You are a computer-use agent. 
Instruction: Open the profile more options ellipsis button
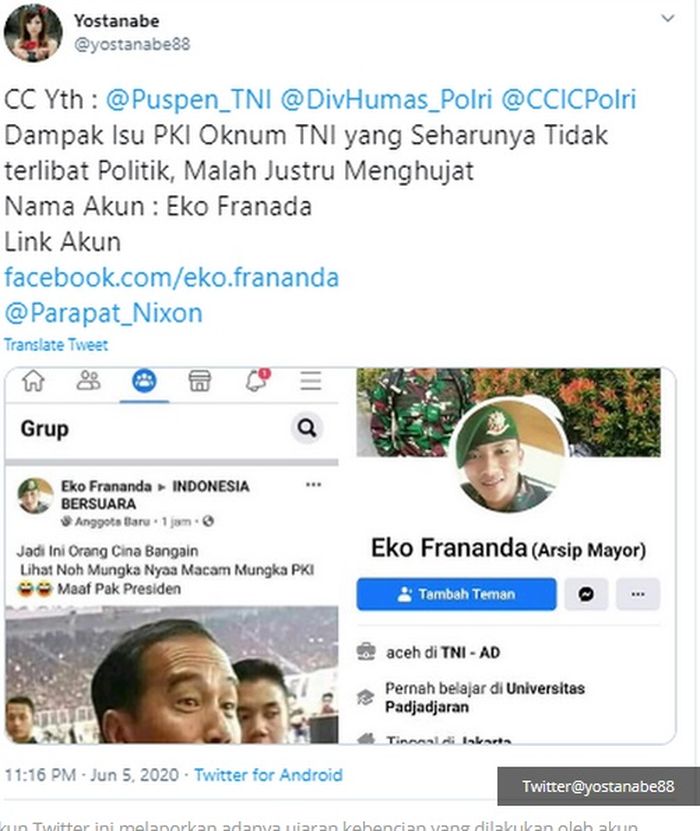638,594
